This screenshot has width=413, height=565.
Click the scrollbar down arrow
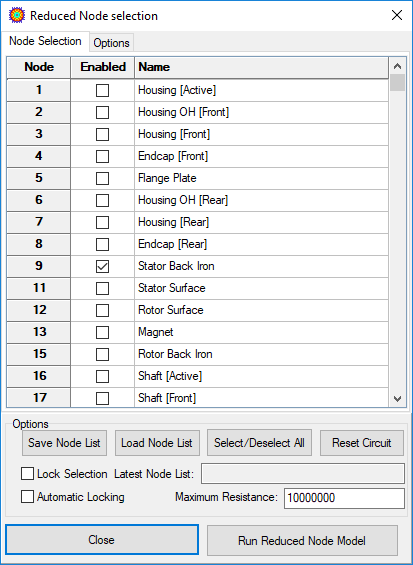[x=398, y=399]
